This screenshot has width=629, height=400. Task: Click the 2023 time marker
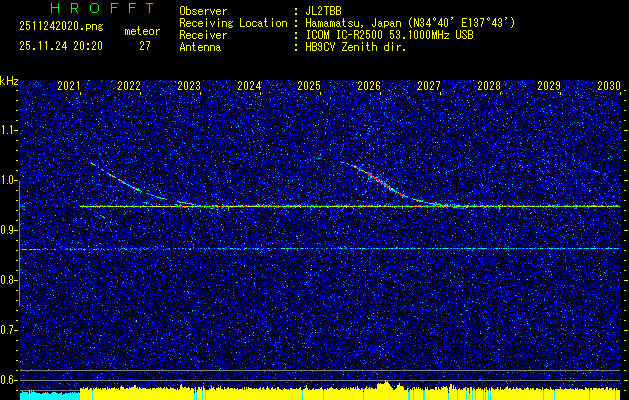(189, 87)
